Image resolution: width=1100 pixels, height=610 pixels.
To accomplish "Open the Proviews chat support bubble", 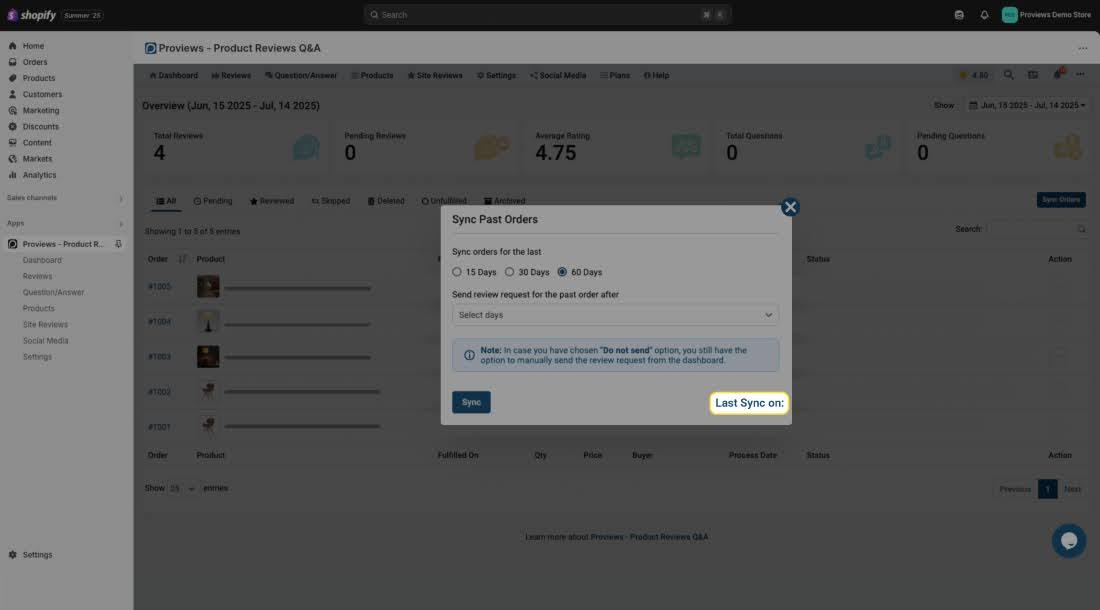I will tap(1068, 541).
